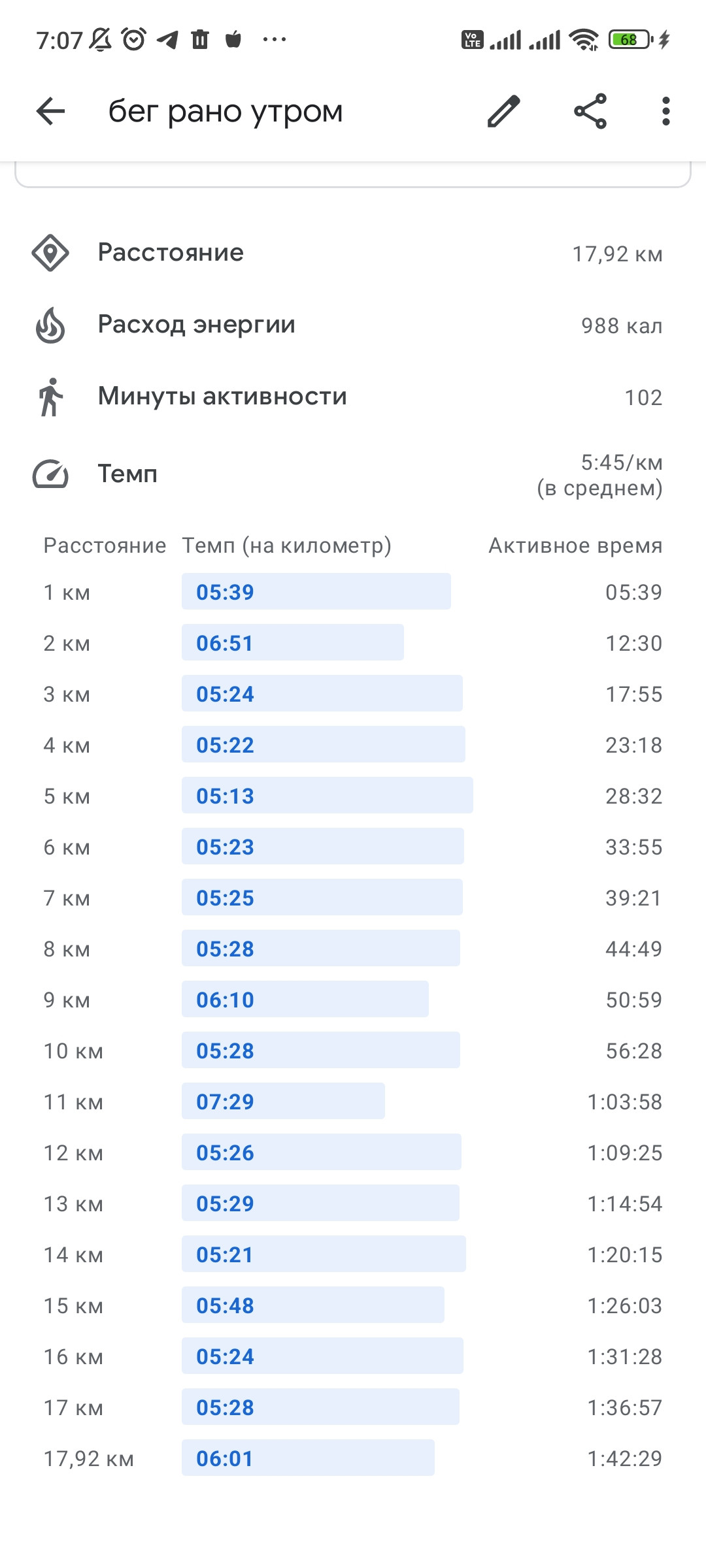The image size is (706, 1568).
Task: Tap the energy flame icon
Action: pyautogui.click(x=50, y=325)
